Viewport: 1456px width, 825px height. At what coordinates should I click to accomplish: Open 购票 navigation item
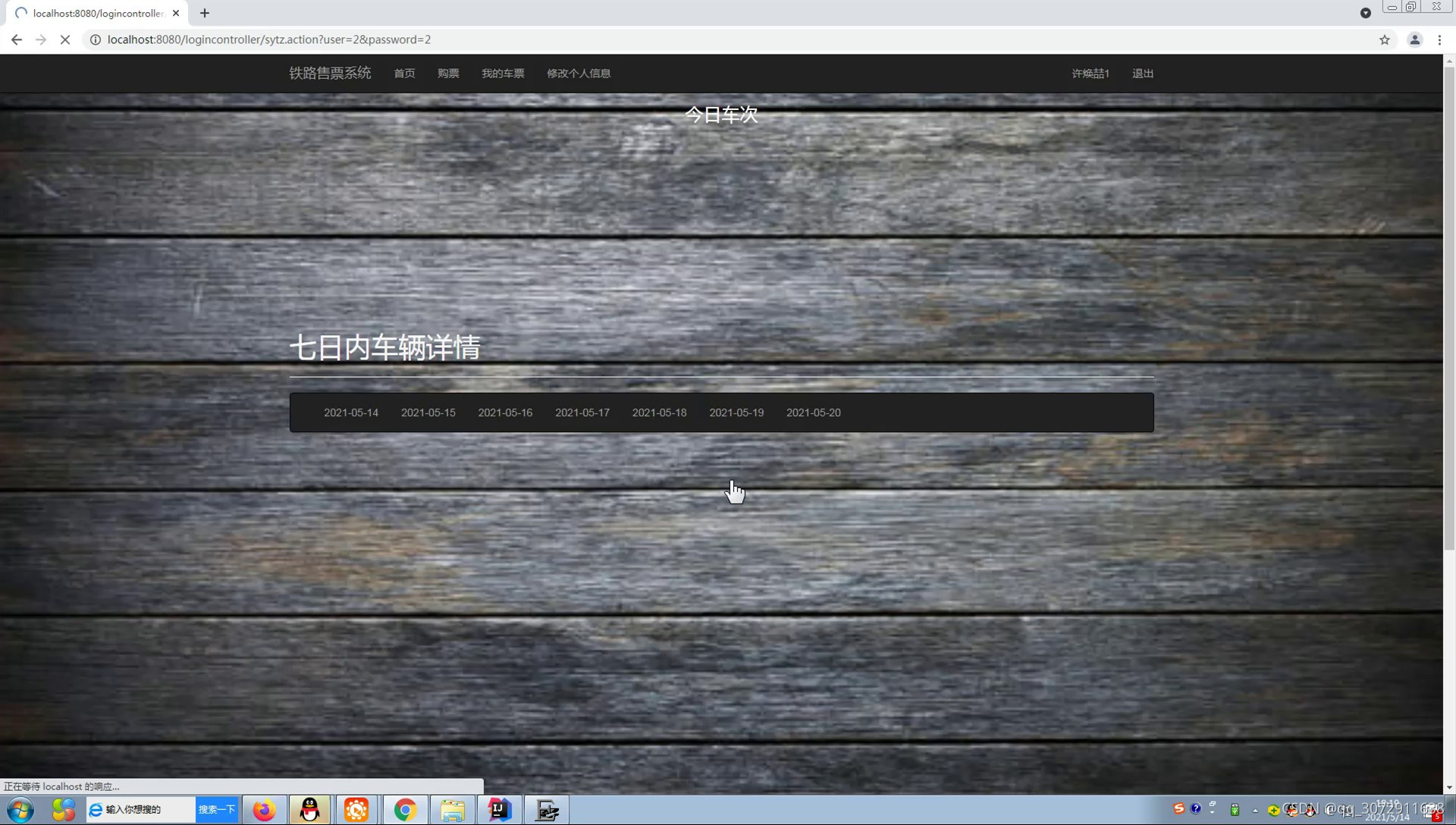(448, 74)
